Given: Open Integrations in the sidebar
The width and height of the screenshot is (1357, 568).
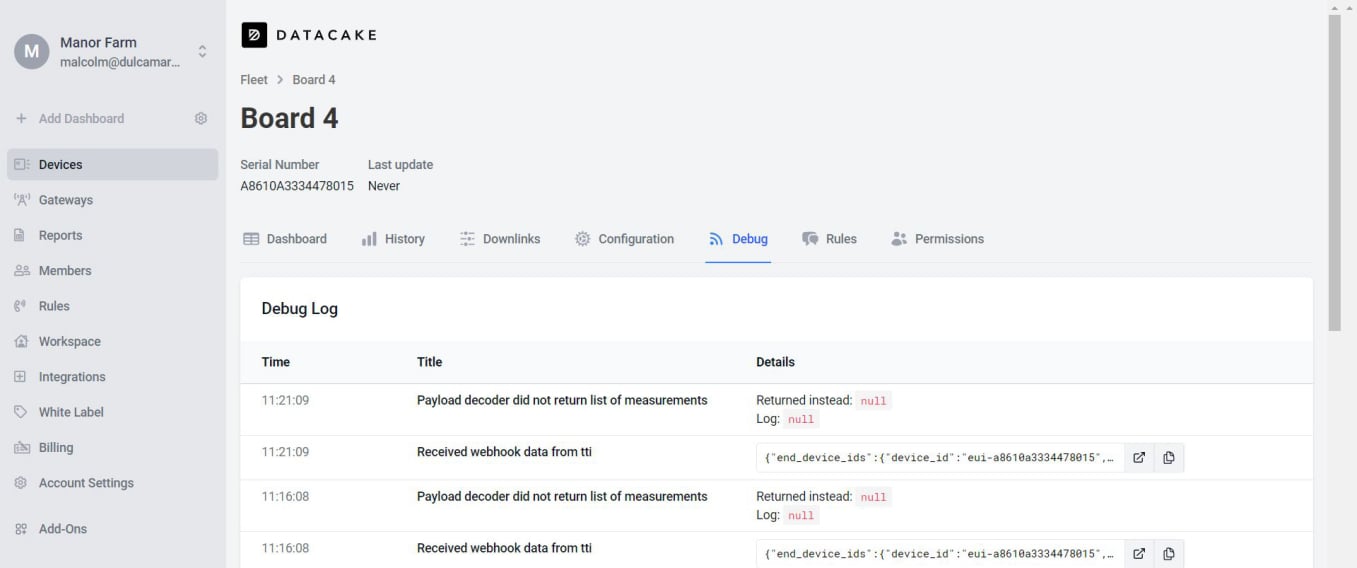Looking at the screenshot, I should click(112, 377).
